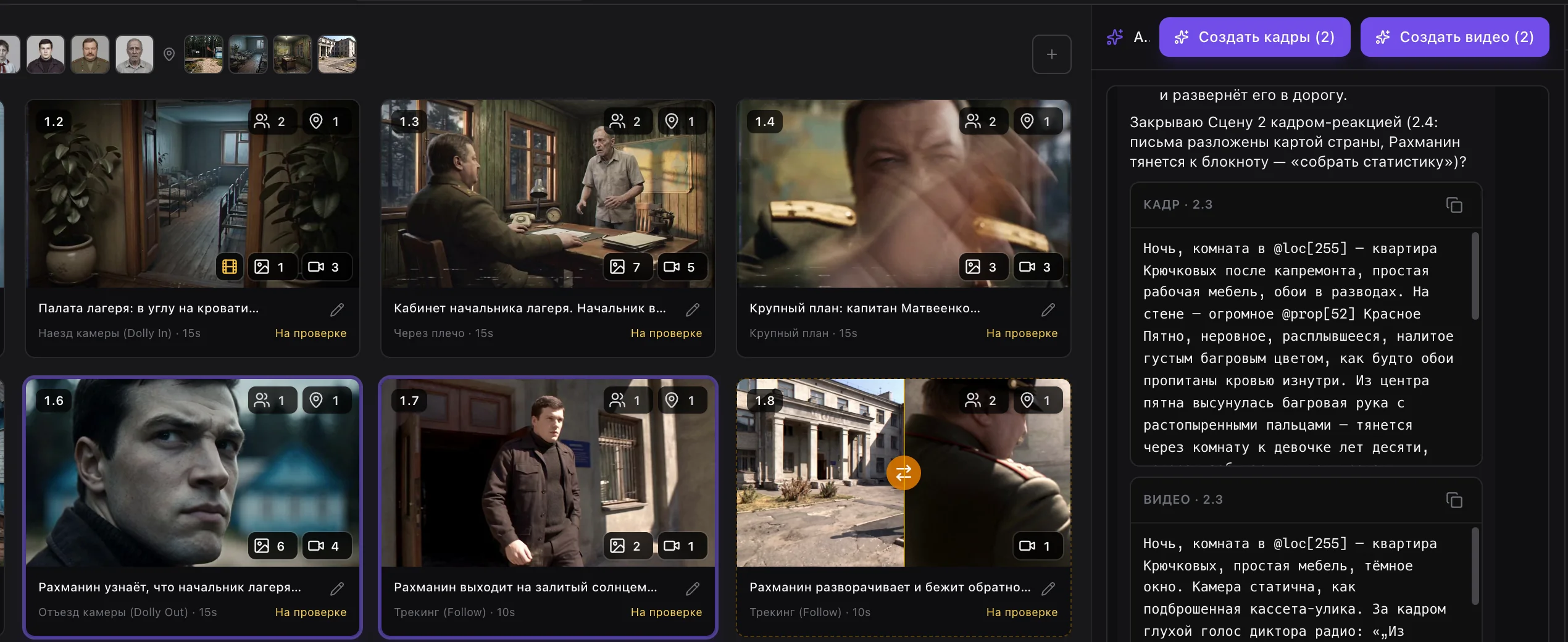The image size is (1568, 642).
Task: Click the orange filmstrip icon on shot 1.2
Action: (230, 267)
